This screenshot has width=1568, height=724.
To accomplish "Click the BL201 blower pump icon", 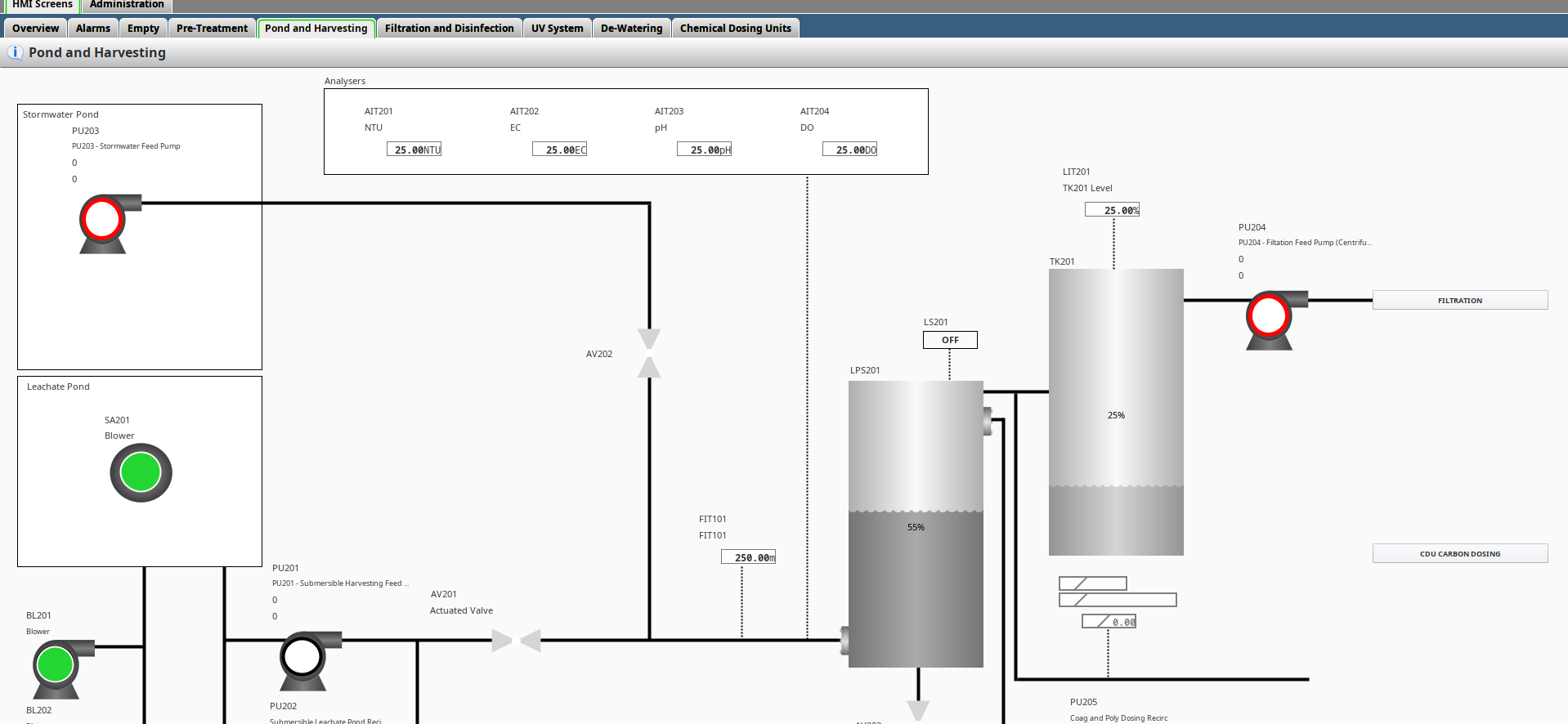I will (63, 669).
